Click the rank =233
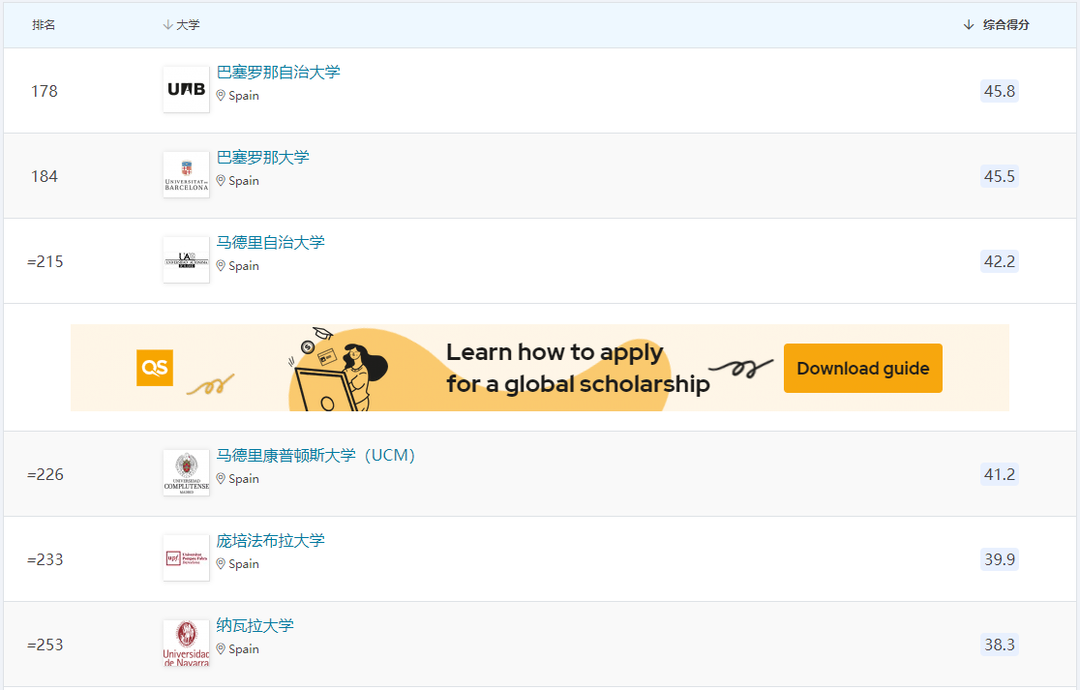This screenshot has width=1080, height=690. tap(45, 559)
